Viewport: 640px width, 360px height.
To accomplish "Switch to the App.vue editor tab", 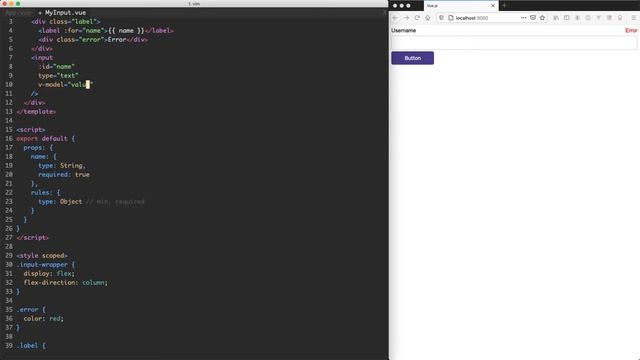I will [18, 13].
